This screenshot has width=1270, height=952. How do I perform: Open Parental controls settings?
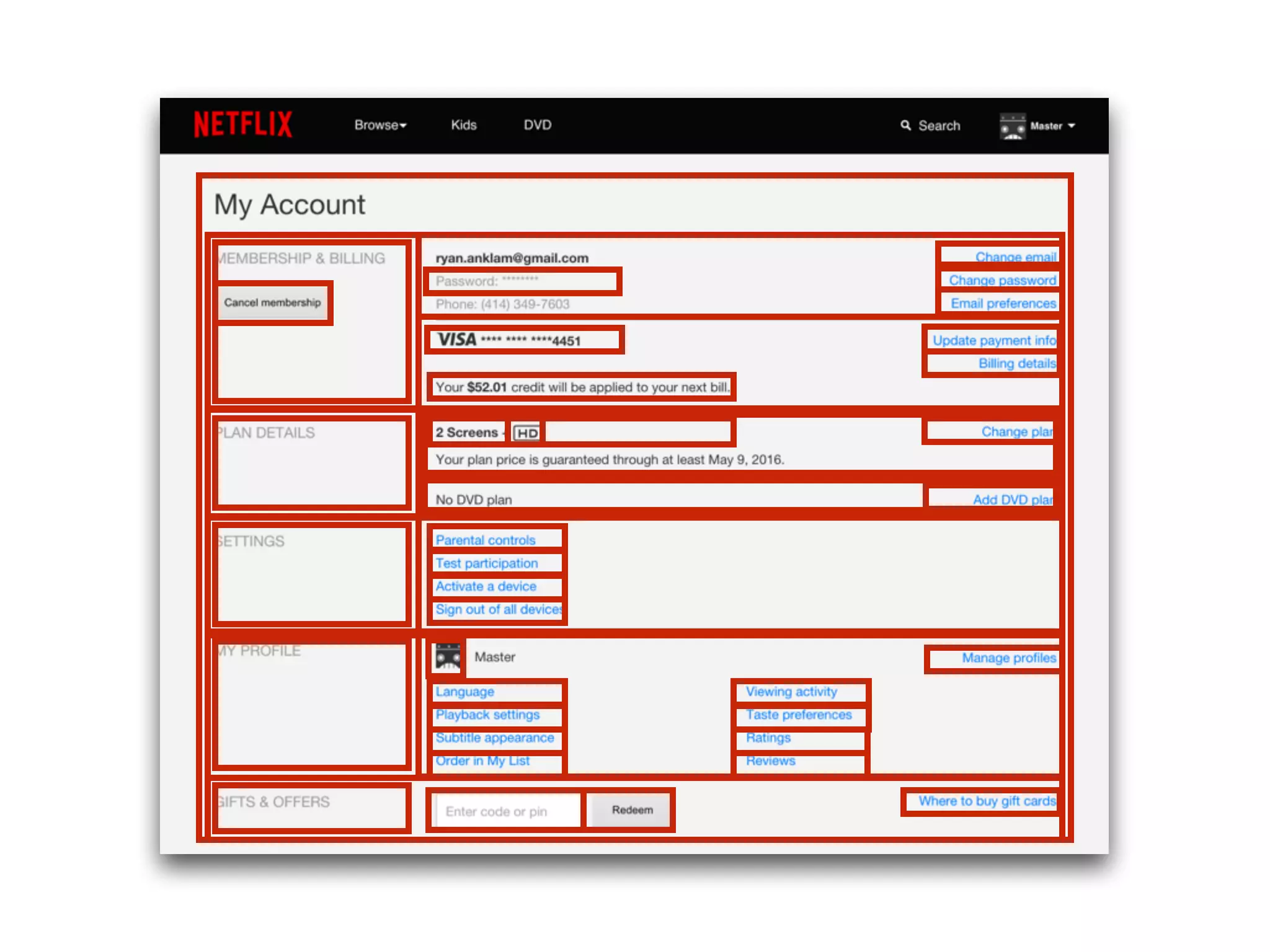[x=485, y=540]
